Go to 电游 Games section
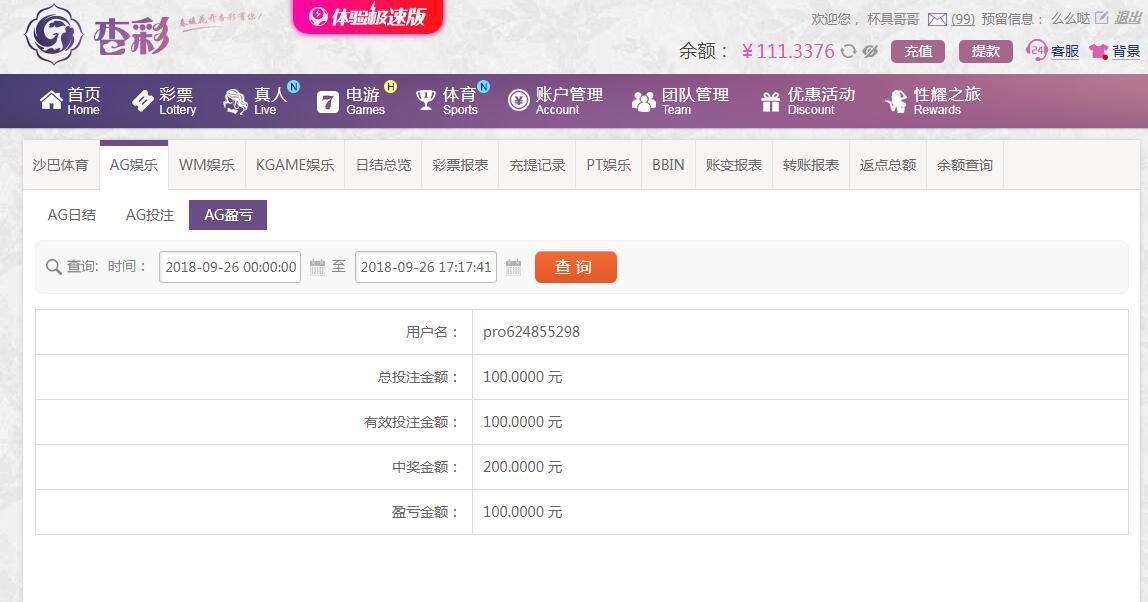 tap(352, 101)
